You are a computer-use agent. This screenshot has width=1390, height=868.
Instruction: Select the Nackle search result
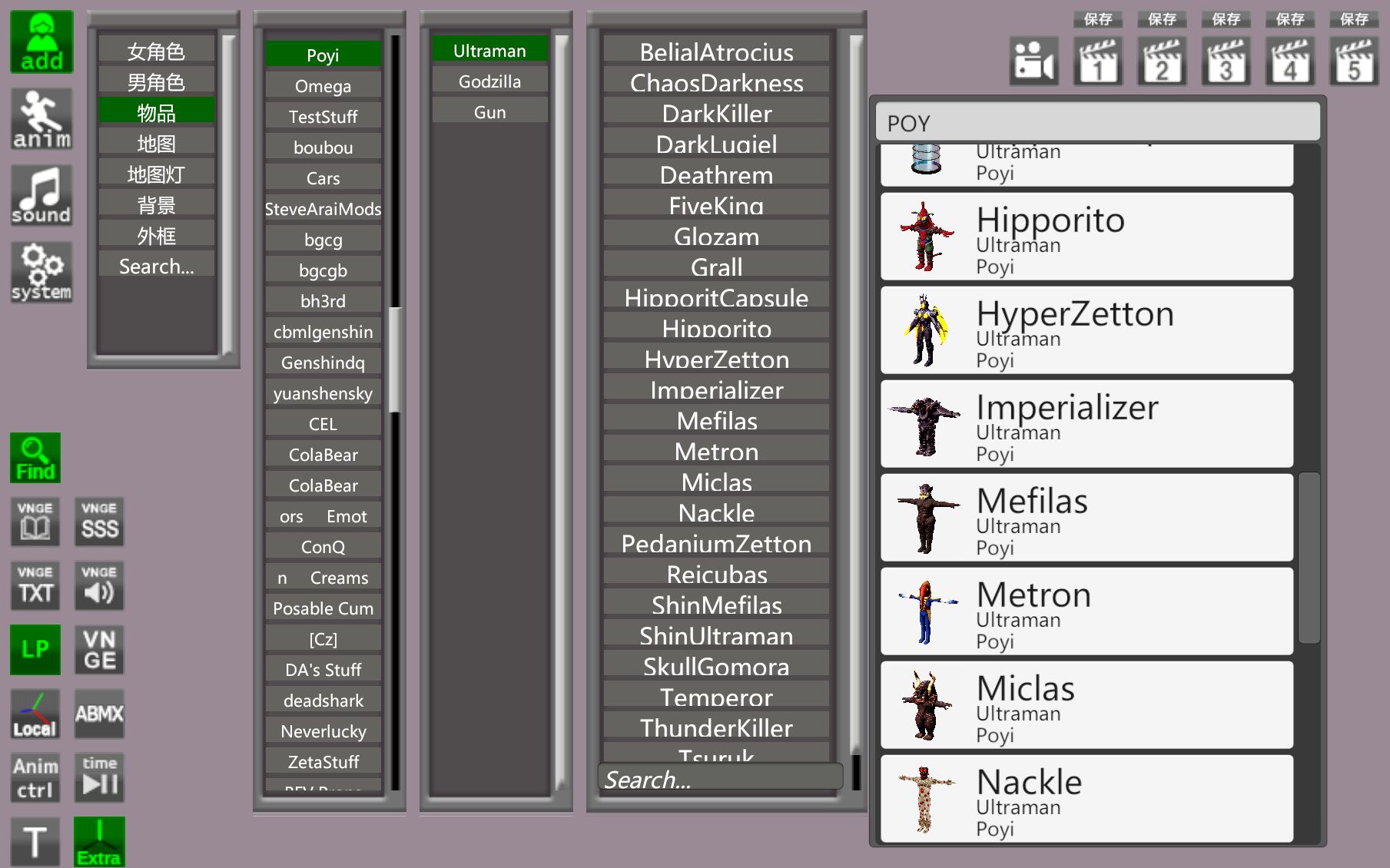click(x=1086, y=799)
